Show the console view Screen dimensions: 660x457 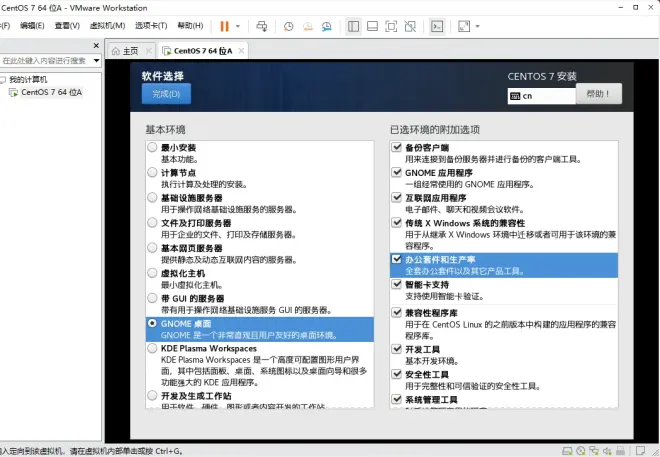coord(437,27)
